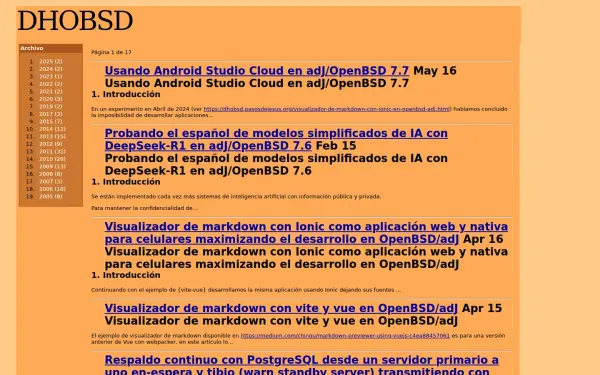Click the 'Se están implementado cada vez' sentence
The image size is (600, 375).
pos(236,197)
